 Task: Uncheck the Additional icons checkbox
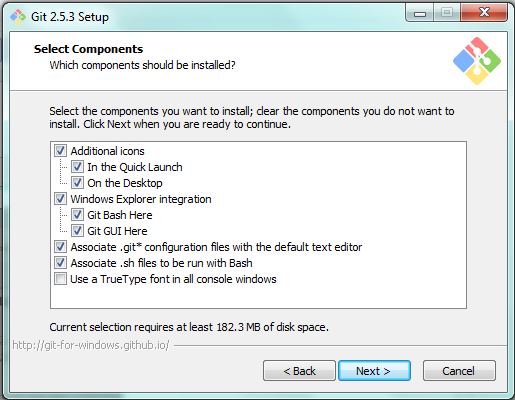tap(60, 151)
